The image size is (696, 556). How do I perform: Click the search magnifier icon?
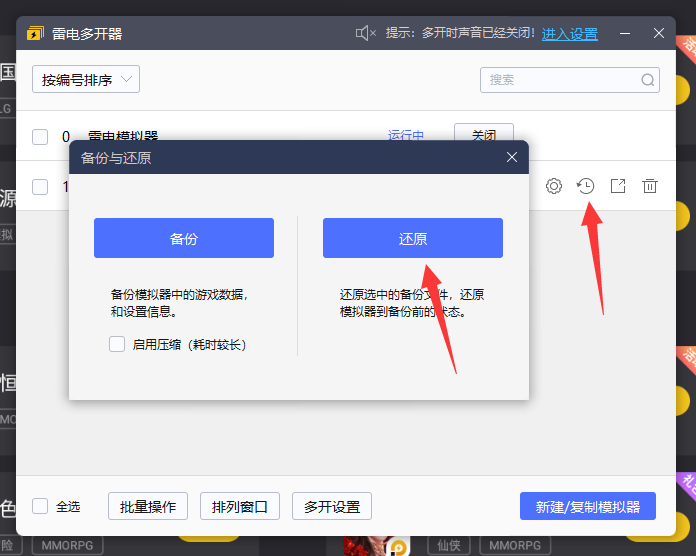[x=648, y=80]
